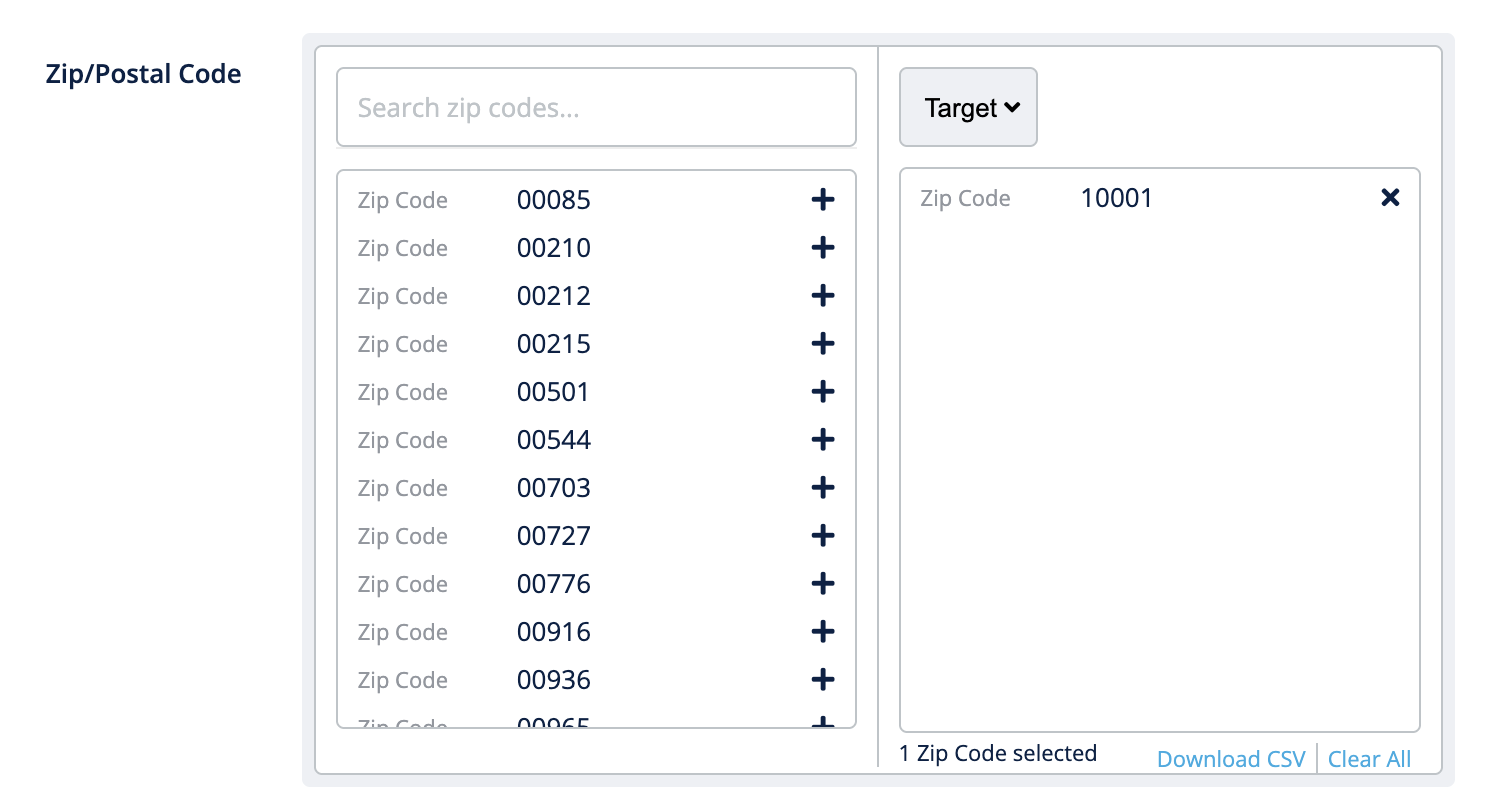Add zip code 00085 with plus icon
Screen dimensions: 1502x812
tap(822, 200)
